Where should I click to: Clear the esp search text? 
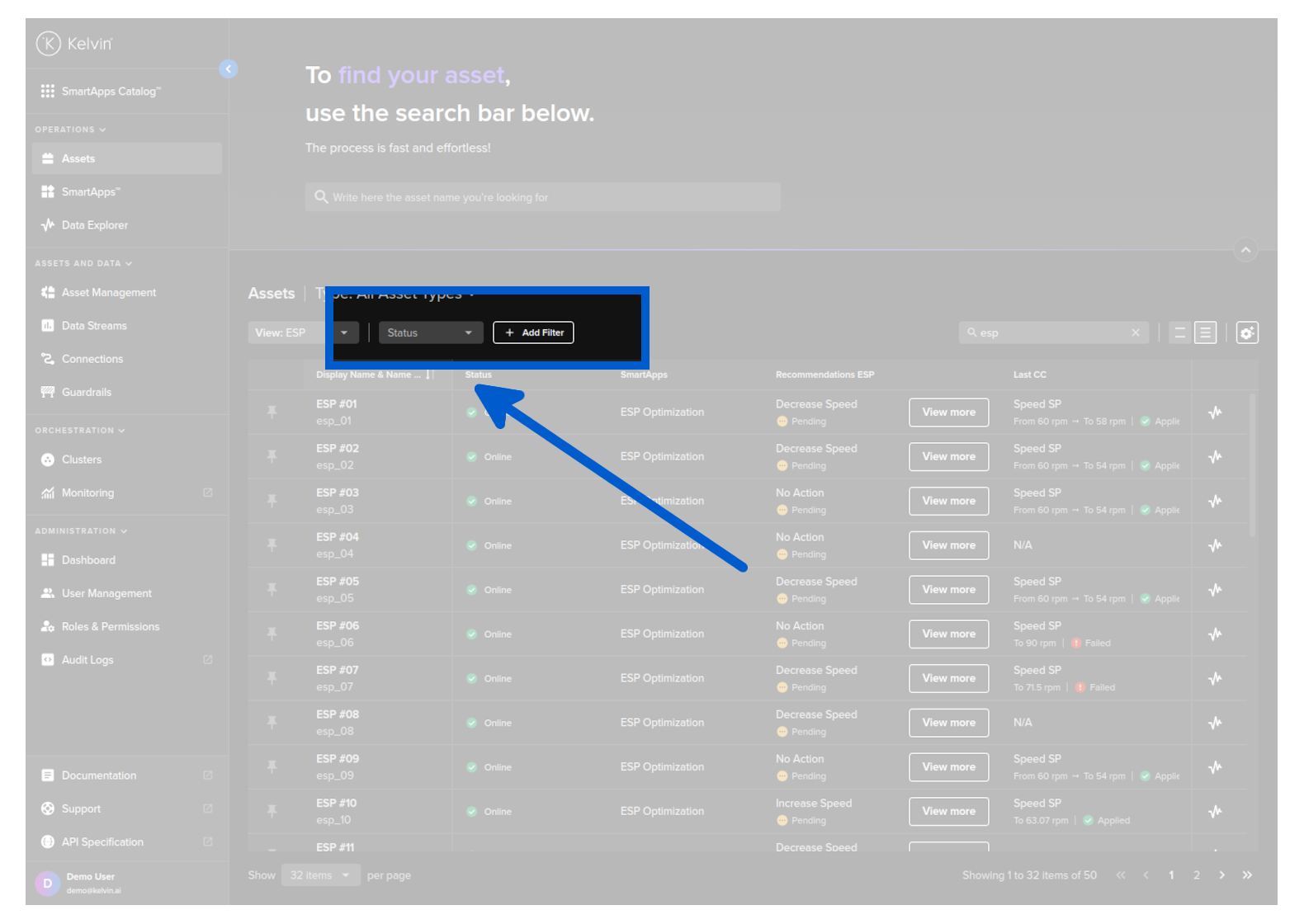[1136, 332]
